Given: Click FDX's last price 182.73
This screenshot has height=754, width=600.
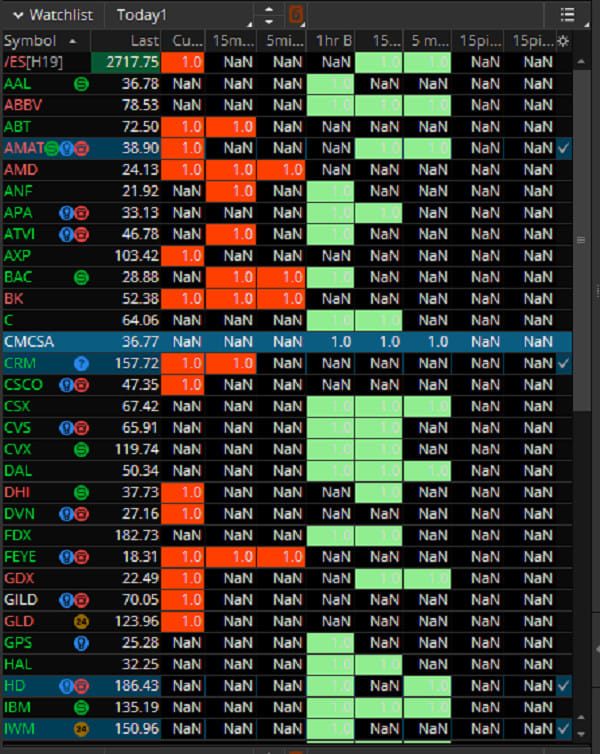Looking at the screenshot, I should 137,535.
